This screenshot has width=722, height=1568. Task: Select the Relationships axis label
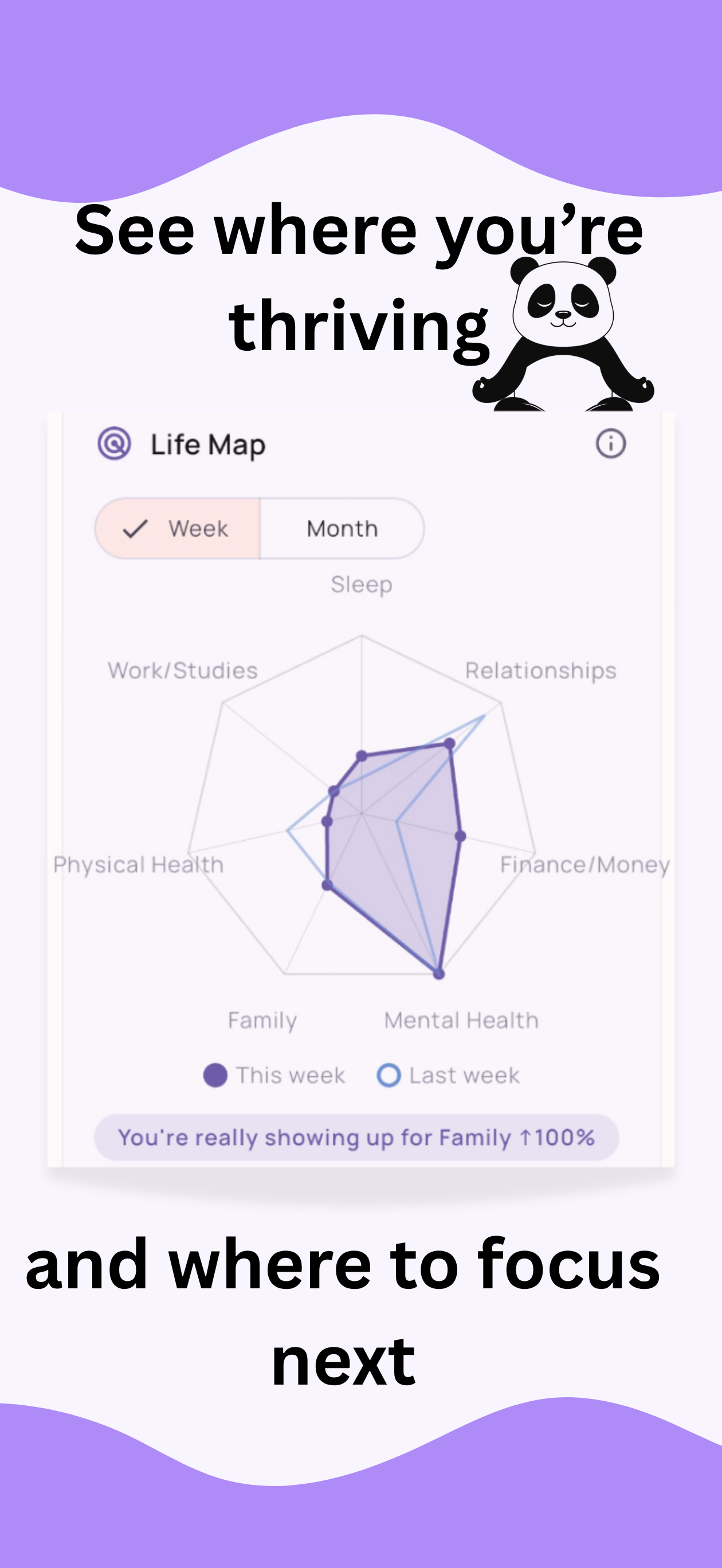click(540, 671)
